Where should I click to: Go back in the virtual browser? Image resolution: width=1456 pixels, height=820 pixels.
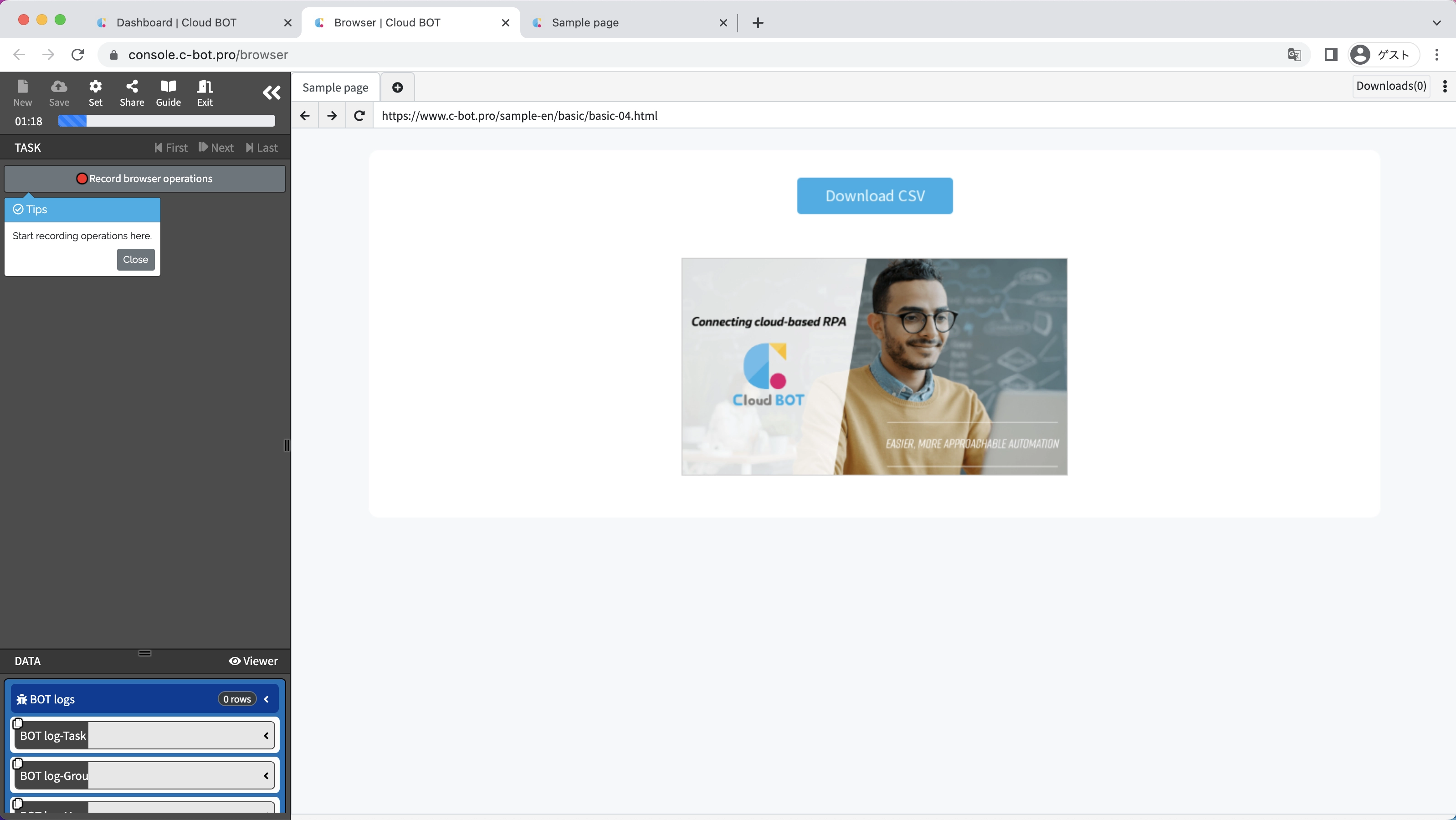click(305, 116)
